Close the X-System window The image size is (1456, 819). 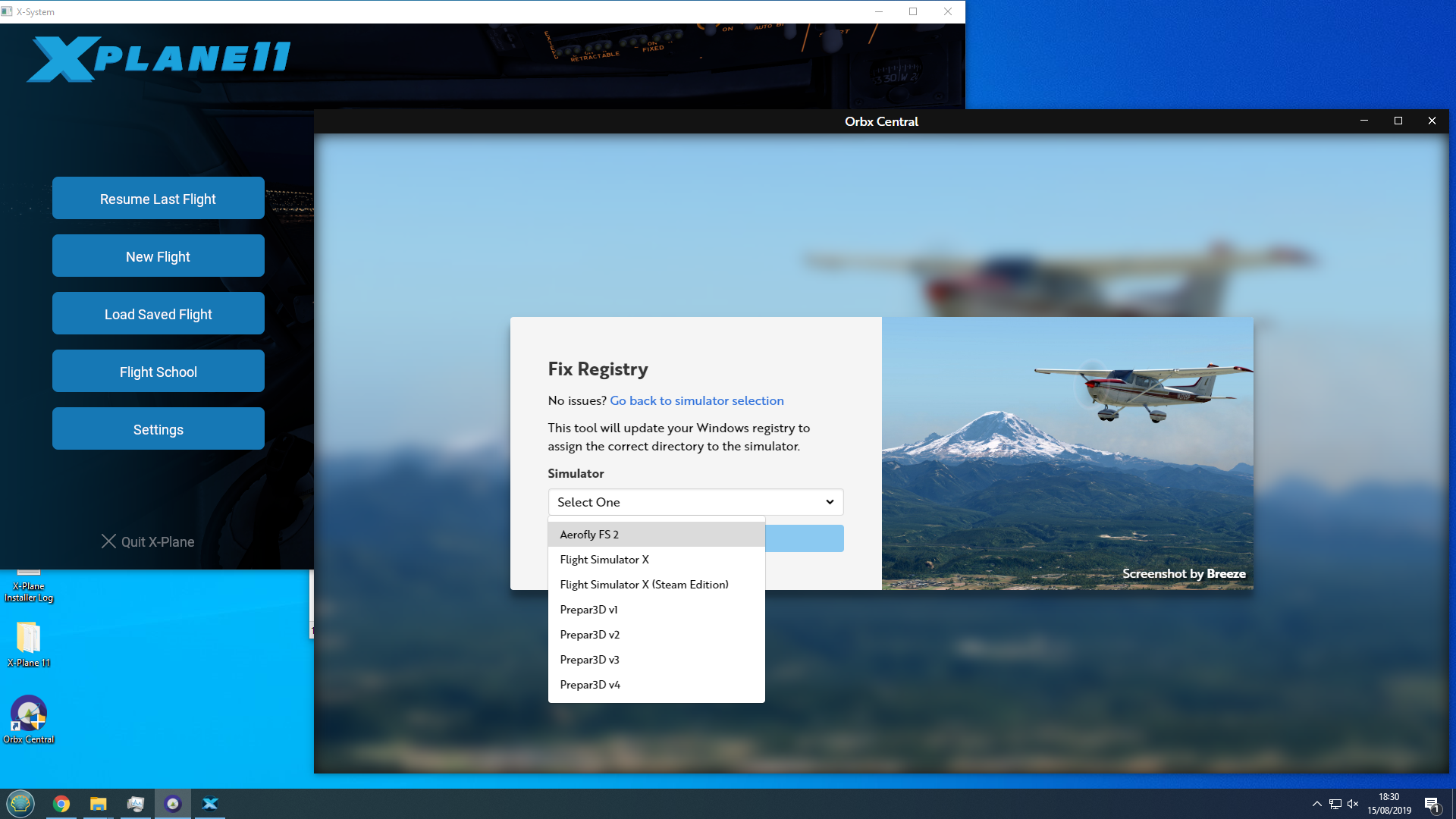click(948, 11)
